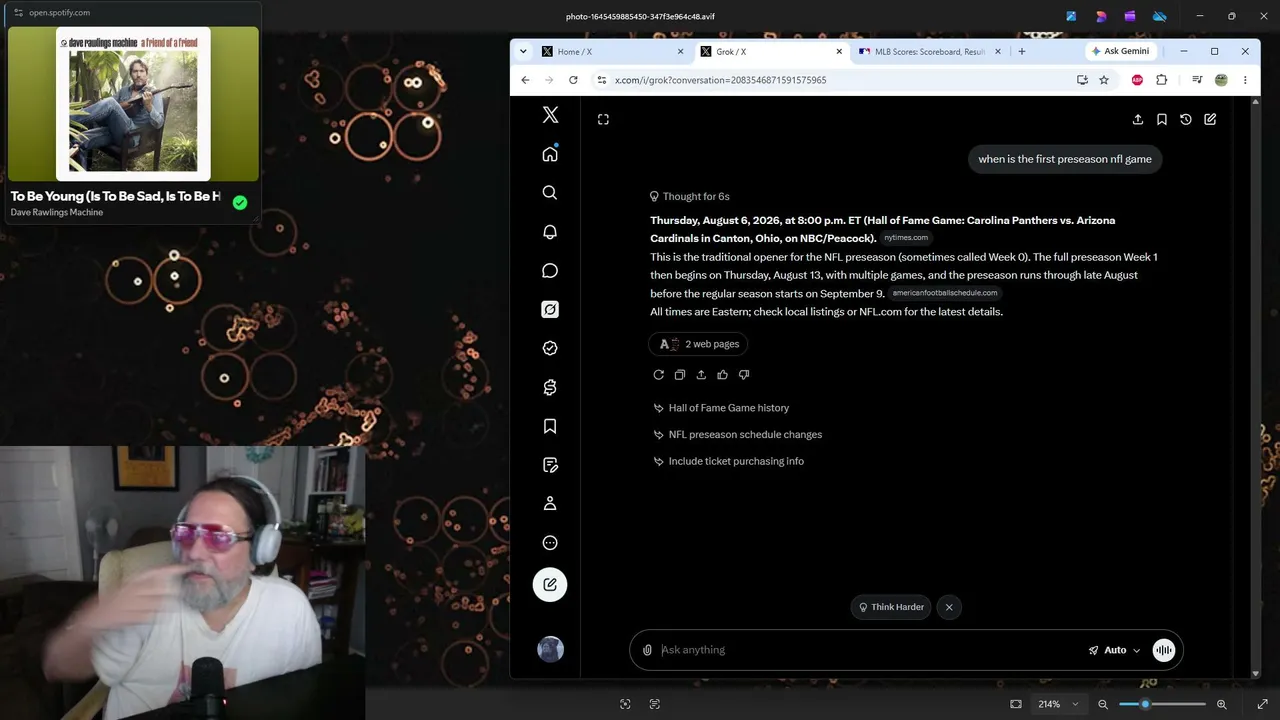The image size is (1280, 720).
Task: Go back in the browser
Action: coord(525,80)
